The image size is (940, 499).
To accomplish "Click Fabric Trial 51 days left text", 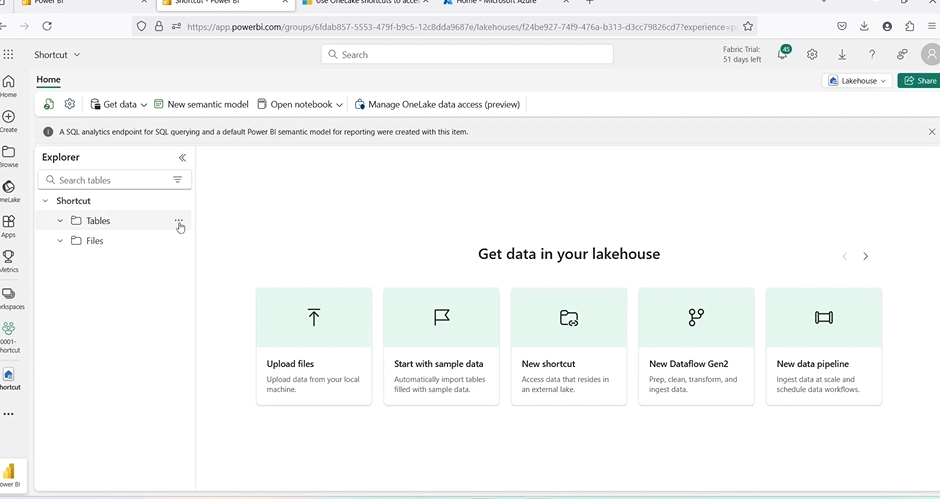I will (x=742, y=55).
